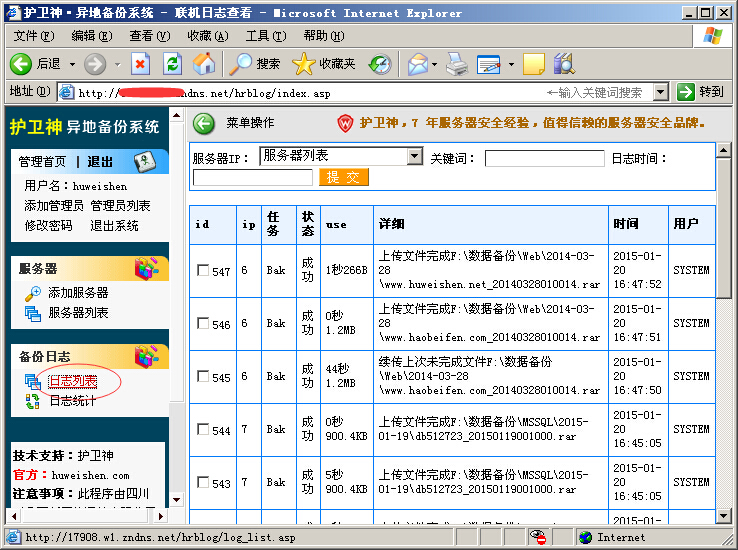Tick the checkbox for log 547
Screen dimensions: 738x550
(x=203, y=271)
